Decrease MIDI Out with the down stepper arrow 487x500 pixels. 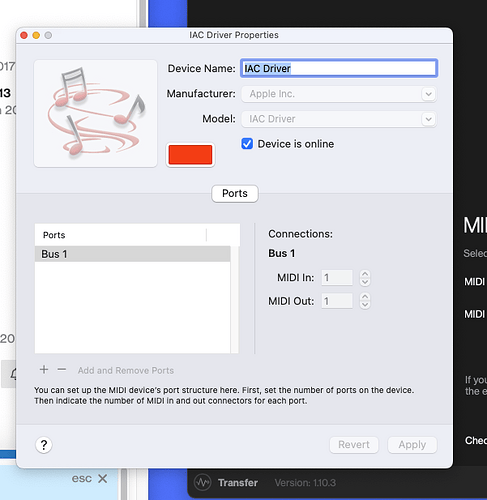(x=365, y=305)
